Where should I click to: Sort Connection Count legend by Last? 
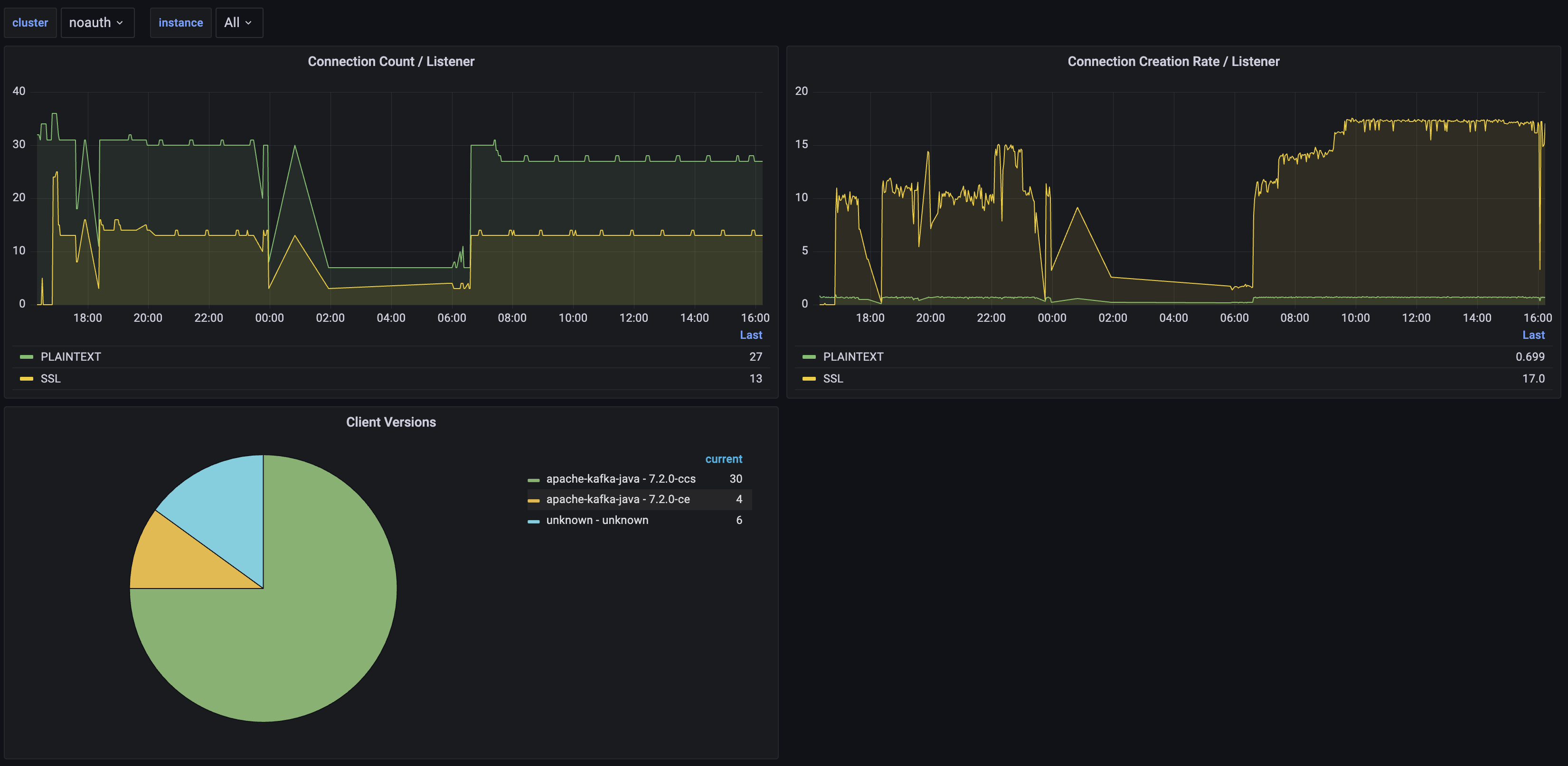tap(750, 335)
